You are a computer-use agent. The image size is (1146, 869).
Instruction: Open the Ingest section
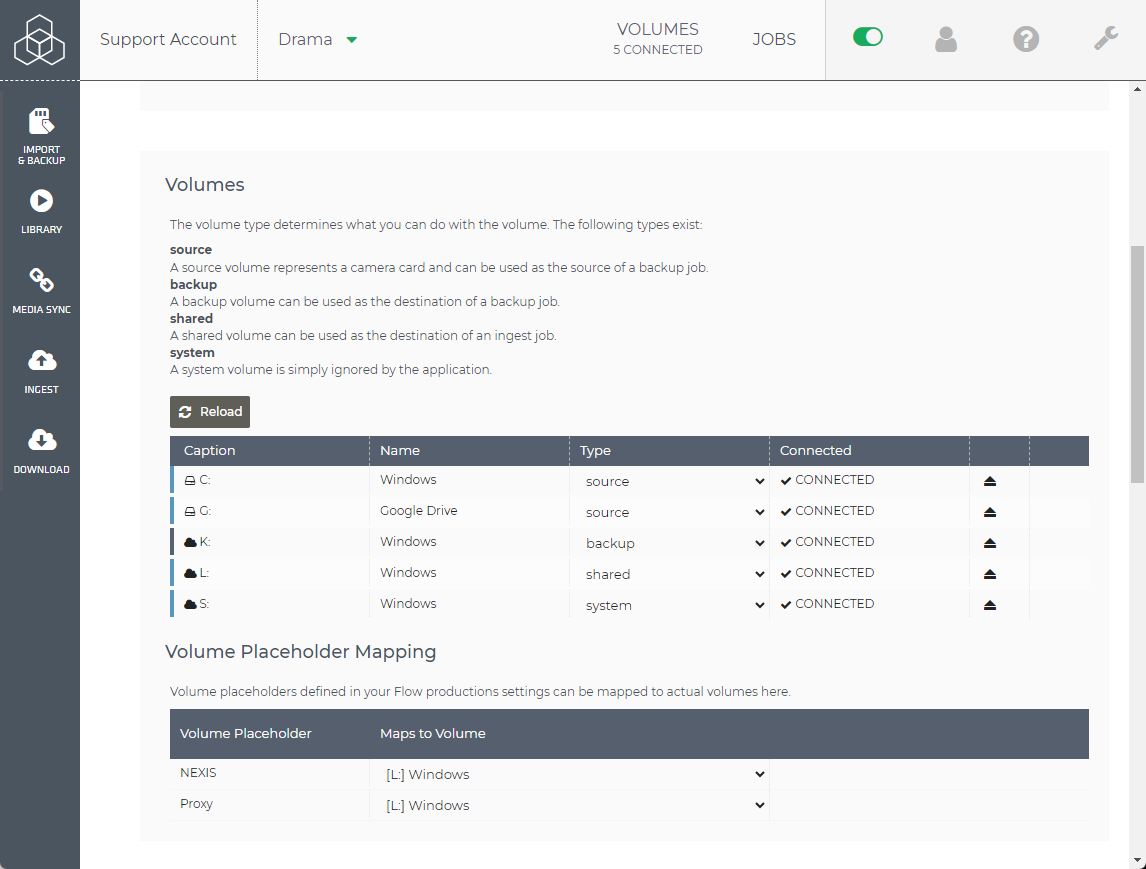(x=42, y=372)
